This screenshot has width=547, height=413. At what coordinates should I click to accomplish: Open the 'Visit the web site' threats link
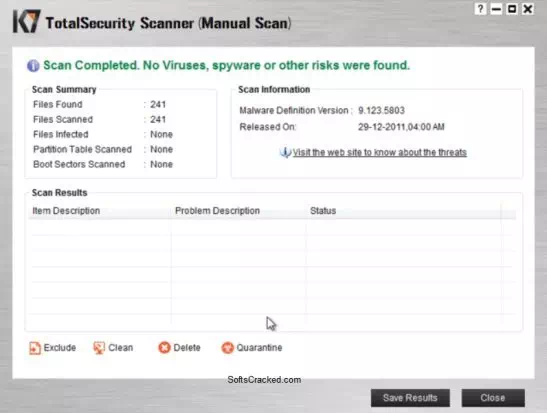coord(380,152)
